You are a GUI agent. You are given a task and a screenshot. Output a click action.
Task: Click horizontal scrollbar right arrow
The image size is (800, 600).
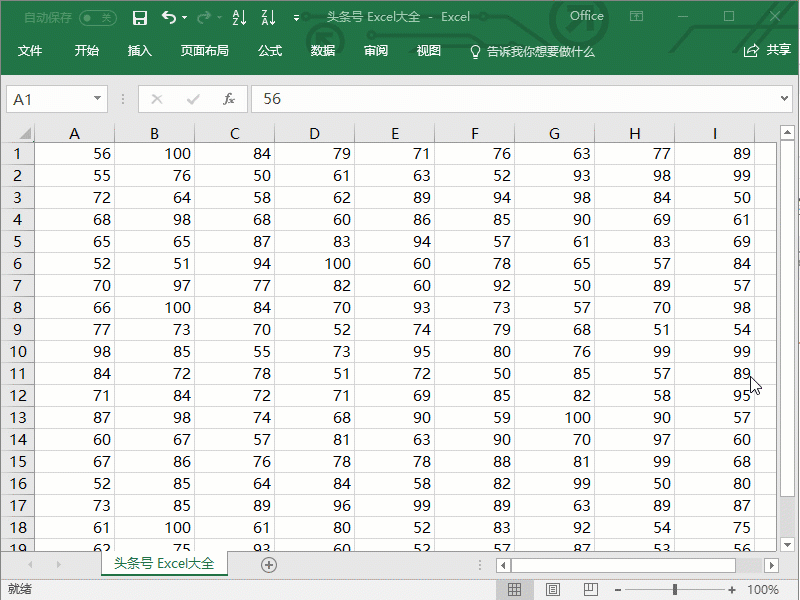(x=771, y=565)
